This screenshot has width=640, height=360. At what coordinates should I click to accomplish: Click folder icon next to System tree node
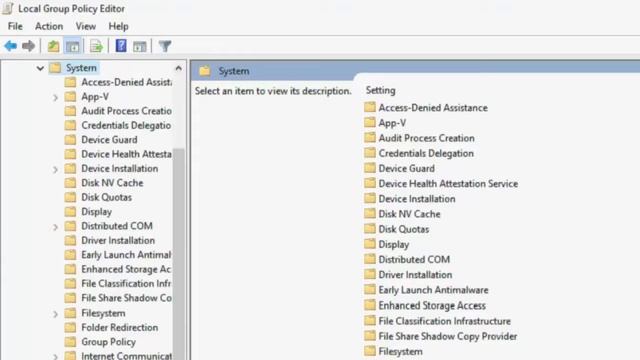point(55,68)
